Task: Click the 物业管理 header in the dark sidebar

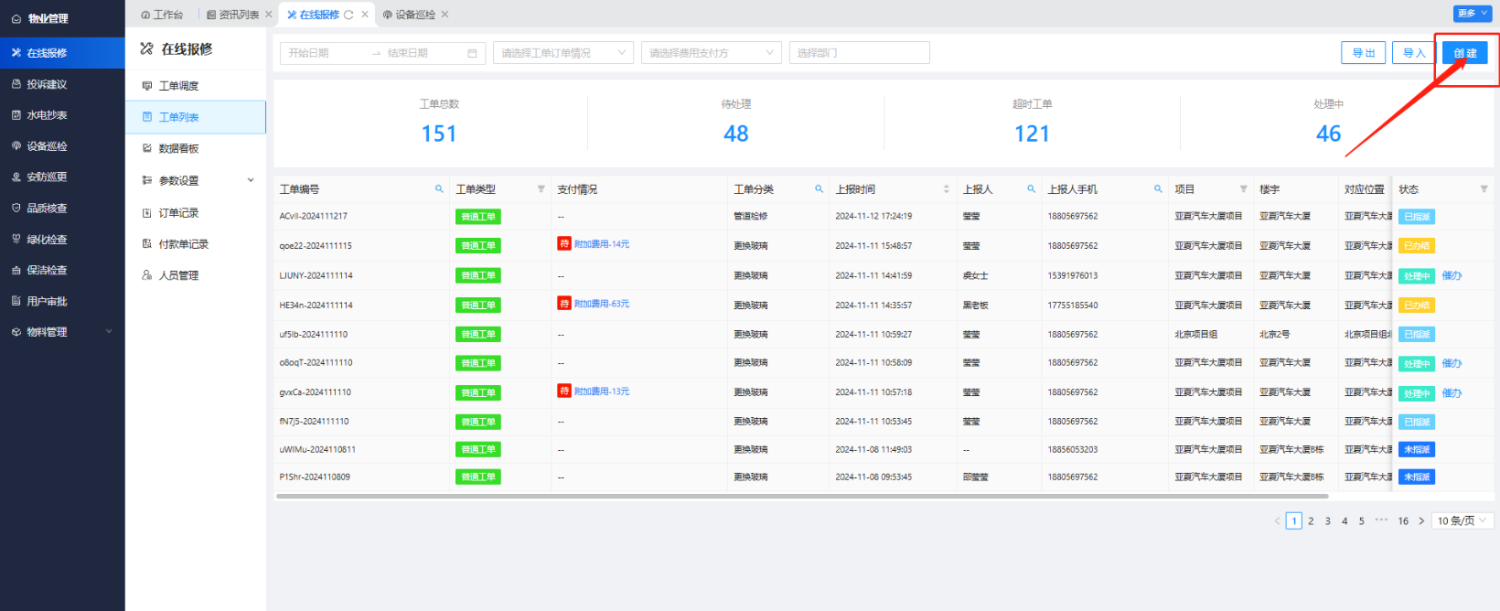Action: [48, 18]
